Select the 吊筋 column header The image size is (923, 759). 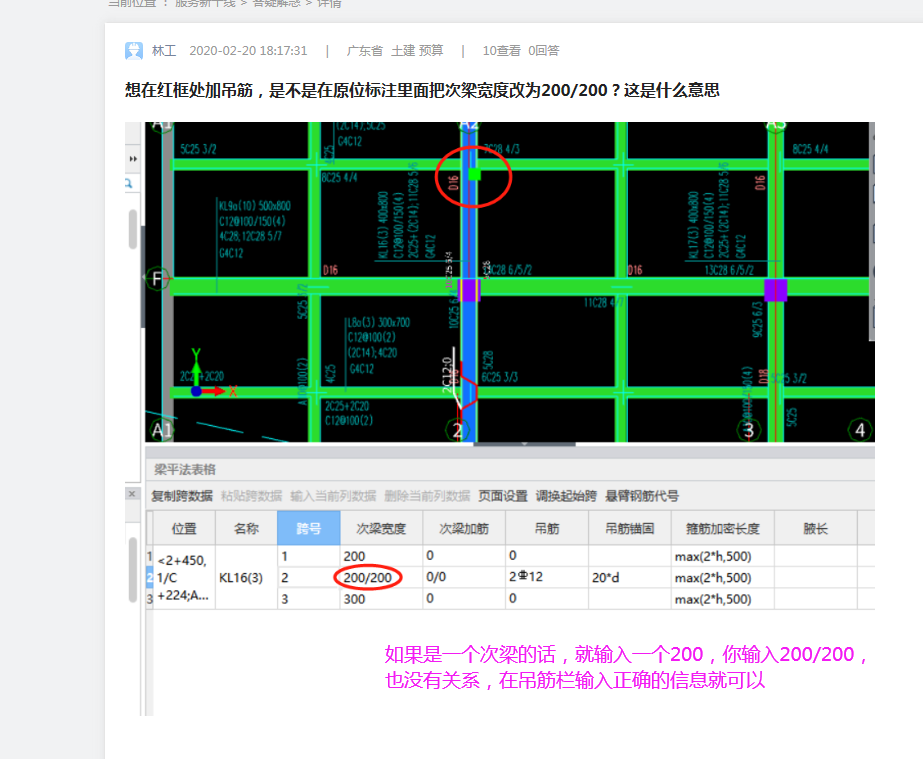[x=547, y=528]
